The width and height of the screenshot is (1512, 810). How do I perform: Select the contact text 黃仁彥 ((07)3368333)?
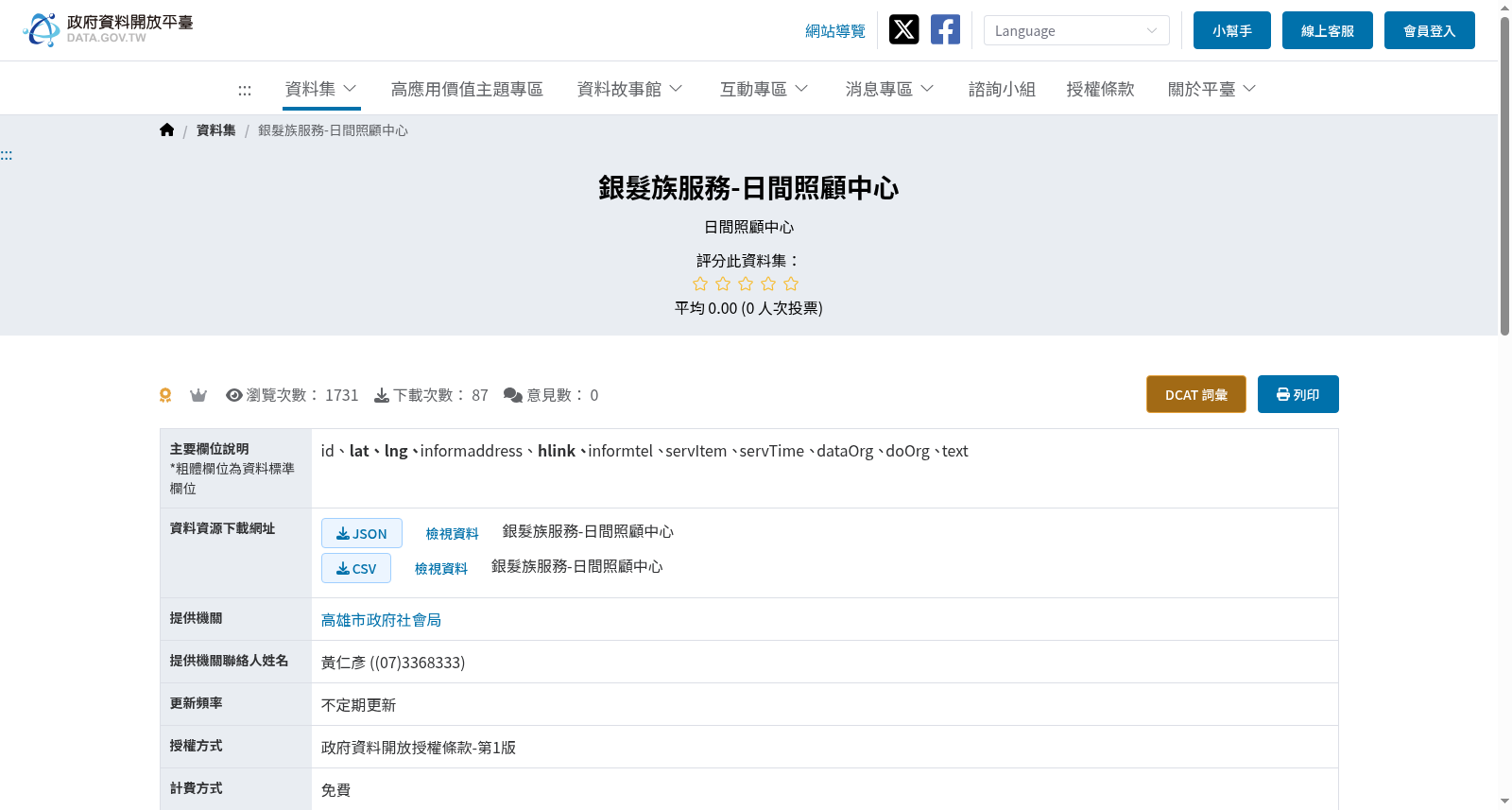coord(393,663)
